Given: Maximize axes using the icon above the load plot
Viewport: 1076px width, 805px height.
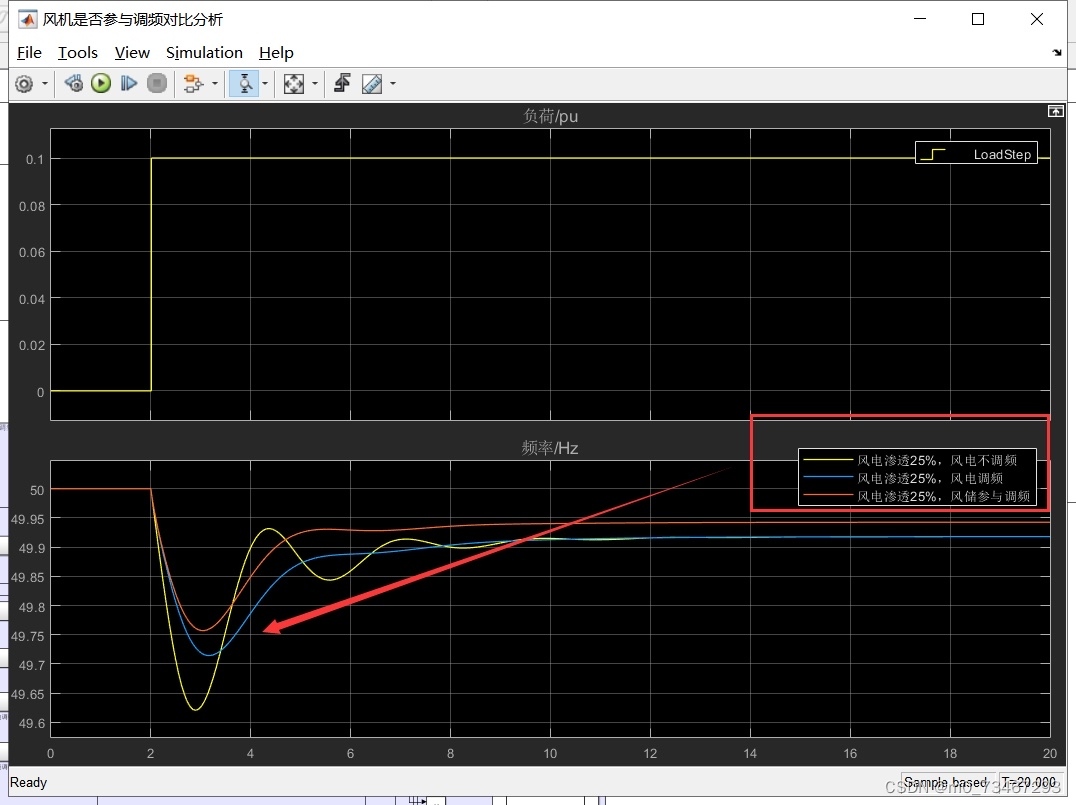Looking at the screenshot, I should [1055, 111].
